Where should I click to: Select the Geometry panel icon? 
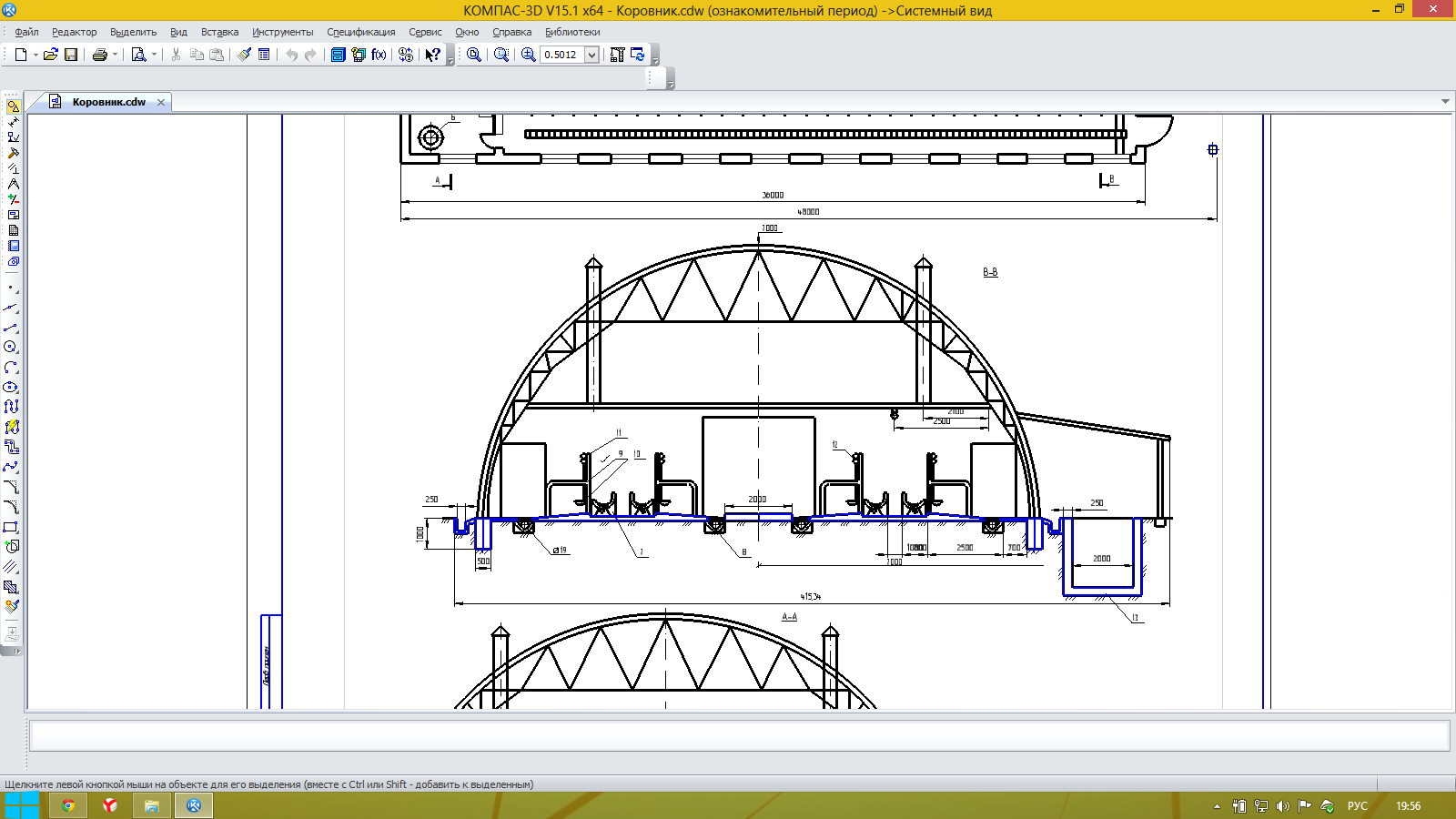click(x=13, y=106)
